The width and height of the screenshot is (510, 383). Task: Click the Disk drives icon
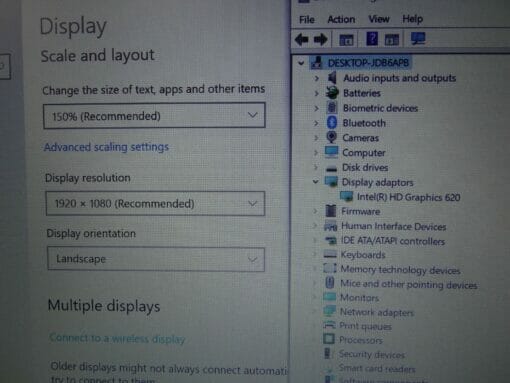[x=331, y=168]
